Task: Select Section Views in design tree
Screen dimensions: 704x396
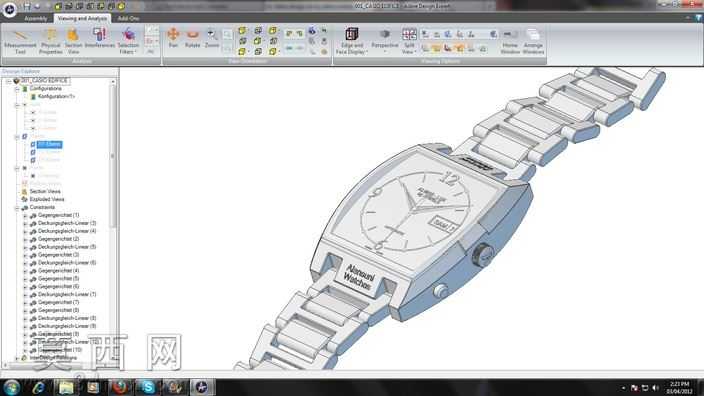Action: click(x=45, y=191)
